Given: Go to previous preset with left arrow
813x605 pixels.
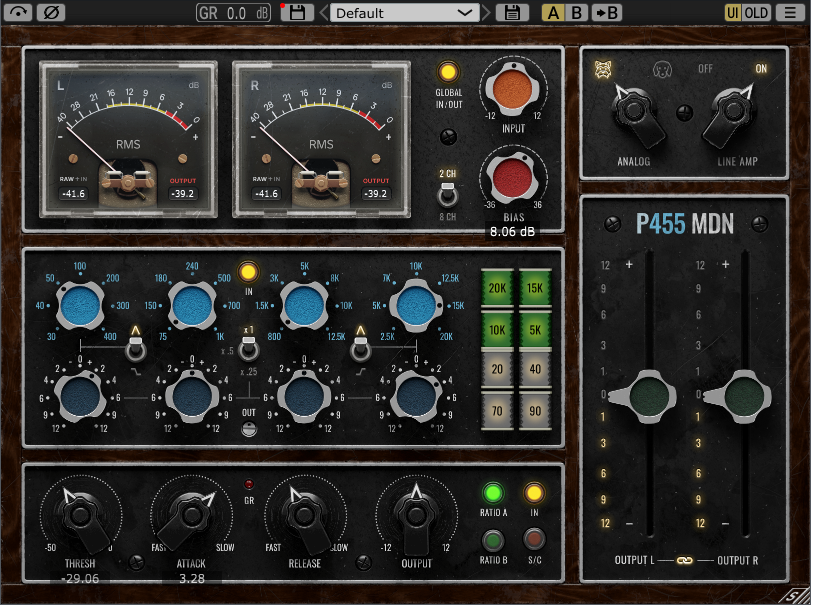Looking at the screenshot, I should tap(324, 12).
